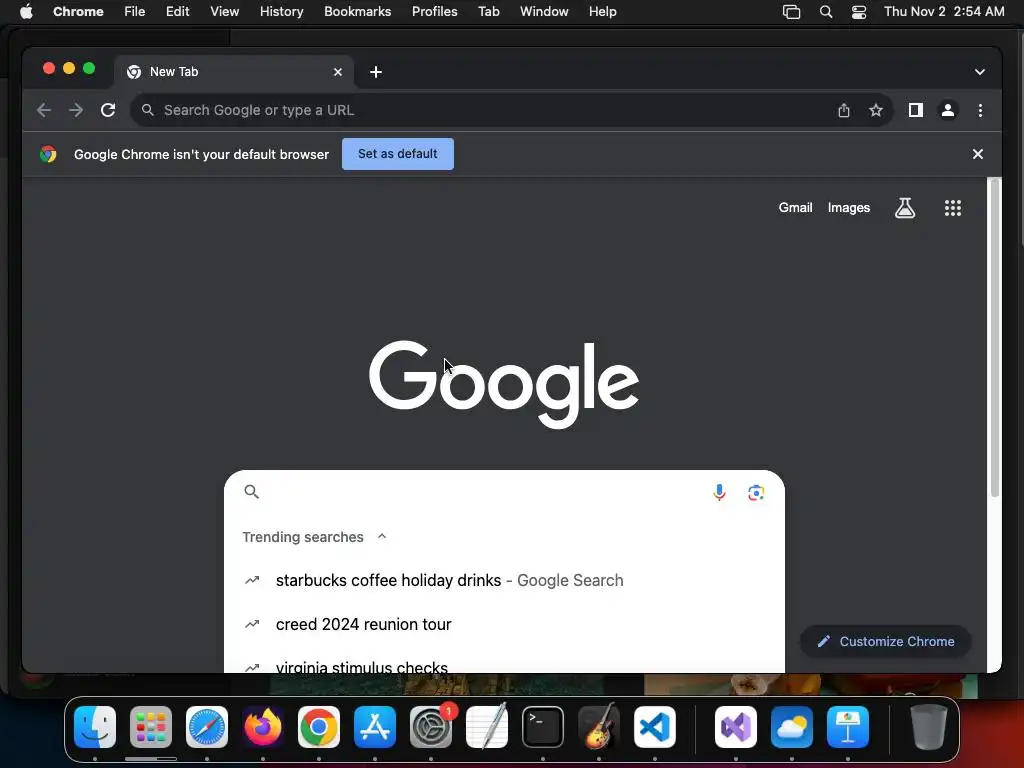Open TextEdit from the Dock
Image resolution: width=1024 pixels, height=768 pixels.
coord(487,727)
